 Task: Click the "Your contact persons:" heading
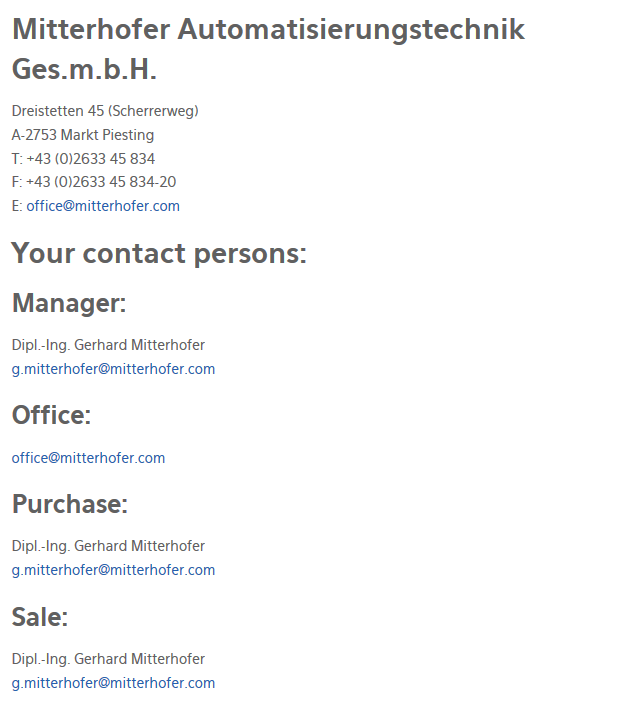[x=159, y=253]
